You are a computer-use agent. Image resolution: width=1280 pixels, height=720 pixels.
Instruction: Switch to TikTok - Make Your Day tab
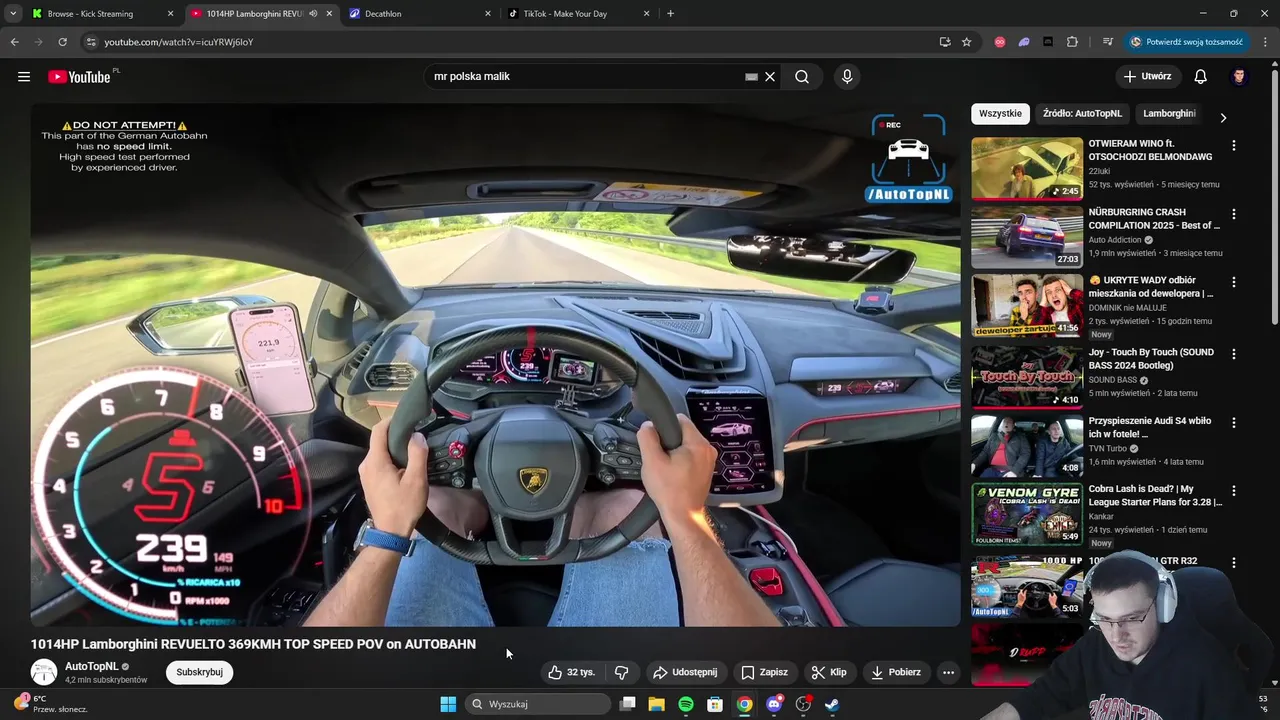pyautogui.click(x=578, y=14)
